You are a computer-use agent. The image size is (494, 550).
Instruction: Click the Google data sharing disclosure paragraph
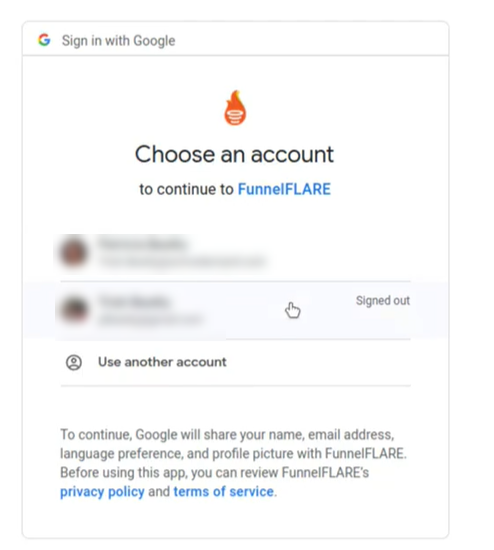[x=233, y=463]
